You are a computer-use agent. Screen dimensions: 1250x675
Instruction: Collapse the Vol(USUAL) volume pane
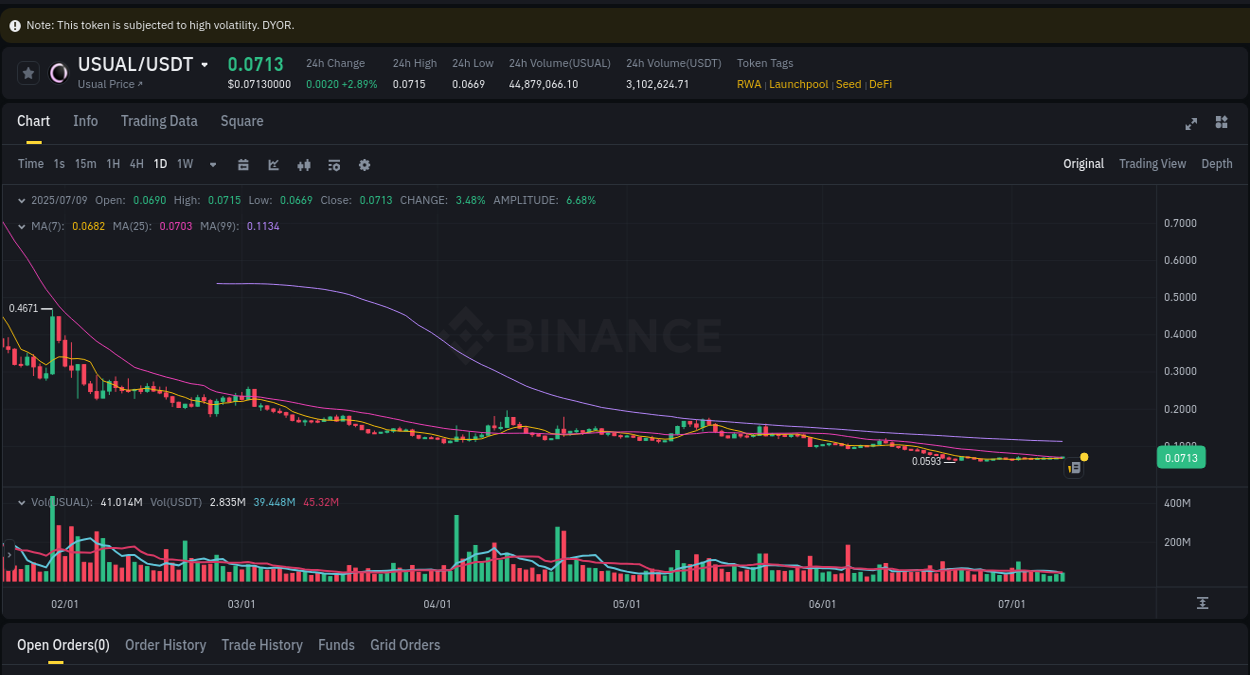[x=21, y=501]
